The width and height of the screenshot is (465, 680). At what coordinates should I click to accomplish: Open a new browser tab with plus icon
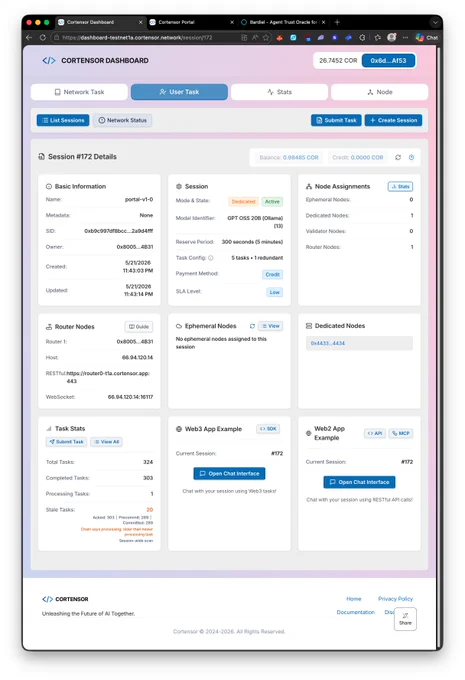pyautogui.click(x=337, y=22)
